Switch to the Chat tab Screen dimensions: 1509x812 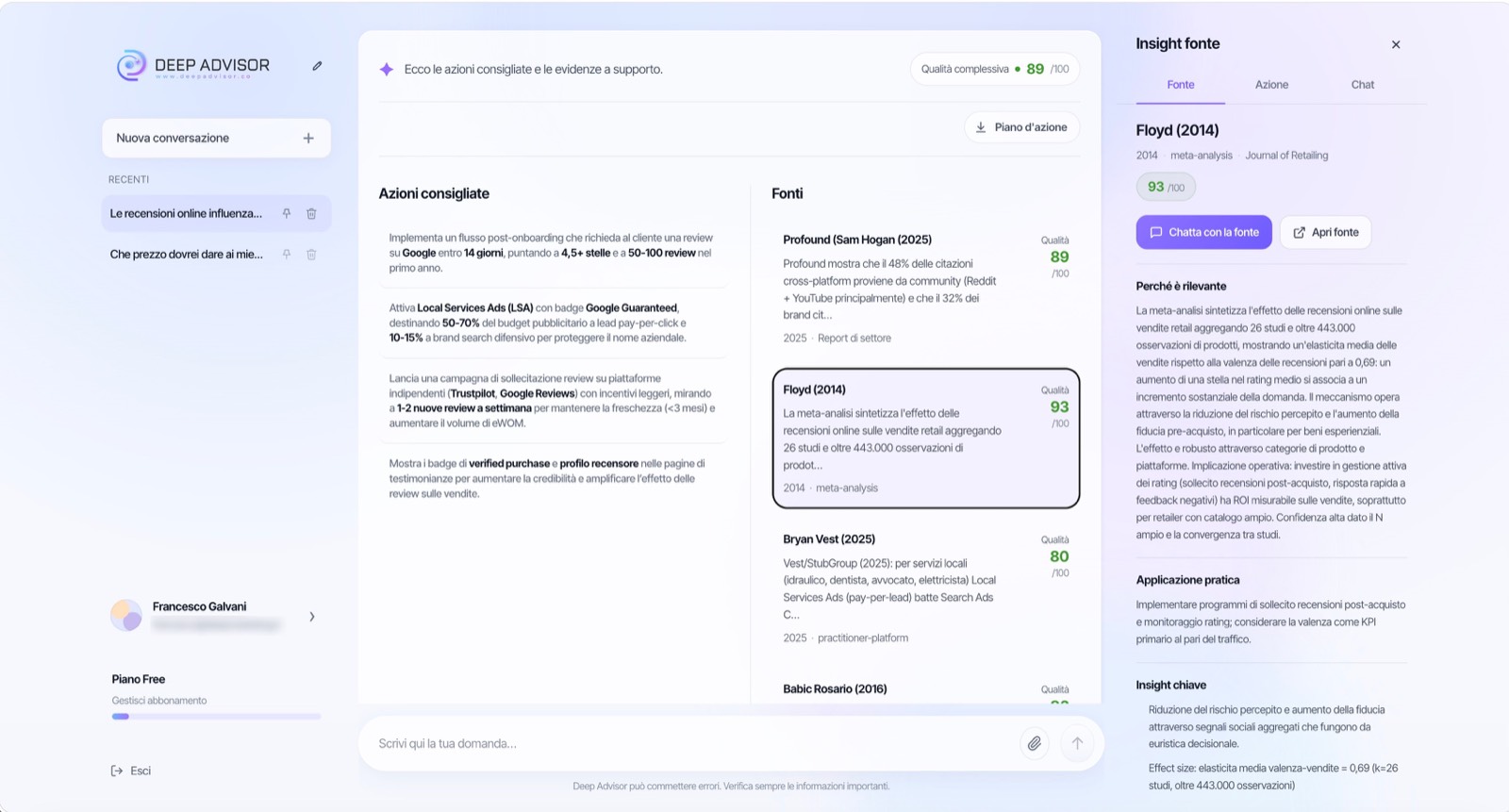tap(1362, 85)
